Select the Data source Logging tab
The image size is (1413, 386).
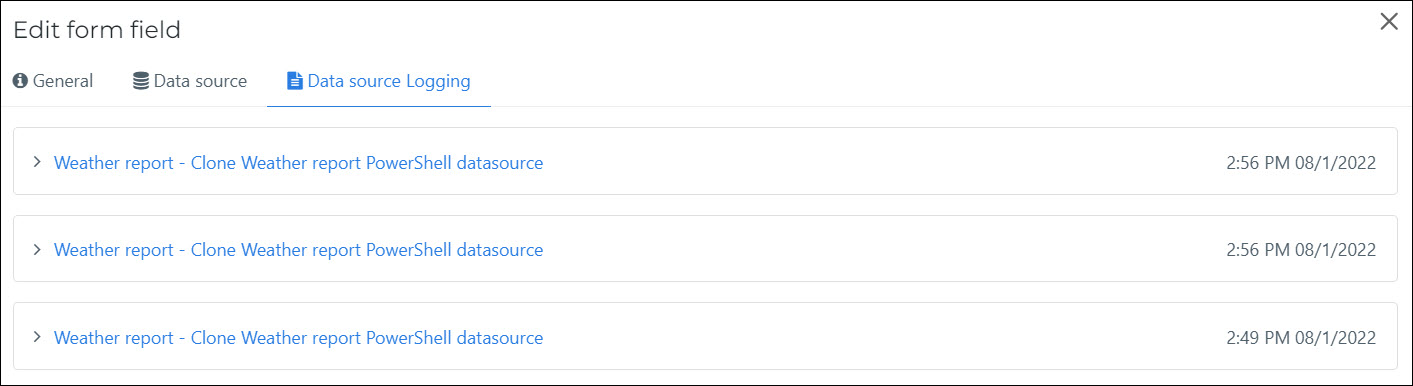click(x=379, y=82)
